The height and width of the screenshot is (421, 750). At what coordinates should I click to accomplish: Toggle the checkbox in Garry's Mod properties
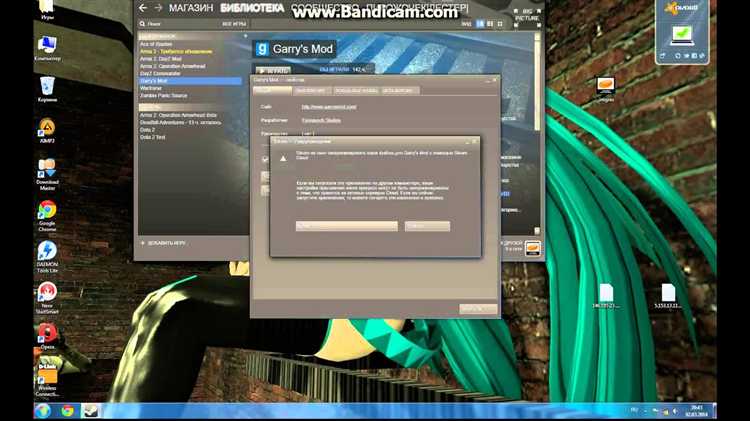[265, 159]
